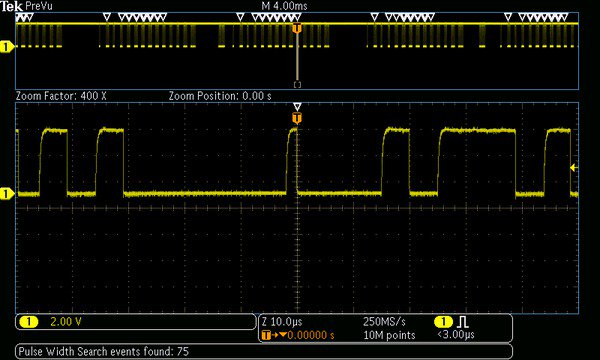This screenshot has width=600, height=360.
Task: Click the orange trigger T marker in zoom window
Action: pyautogui.click(x=297, y=118)
